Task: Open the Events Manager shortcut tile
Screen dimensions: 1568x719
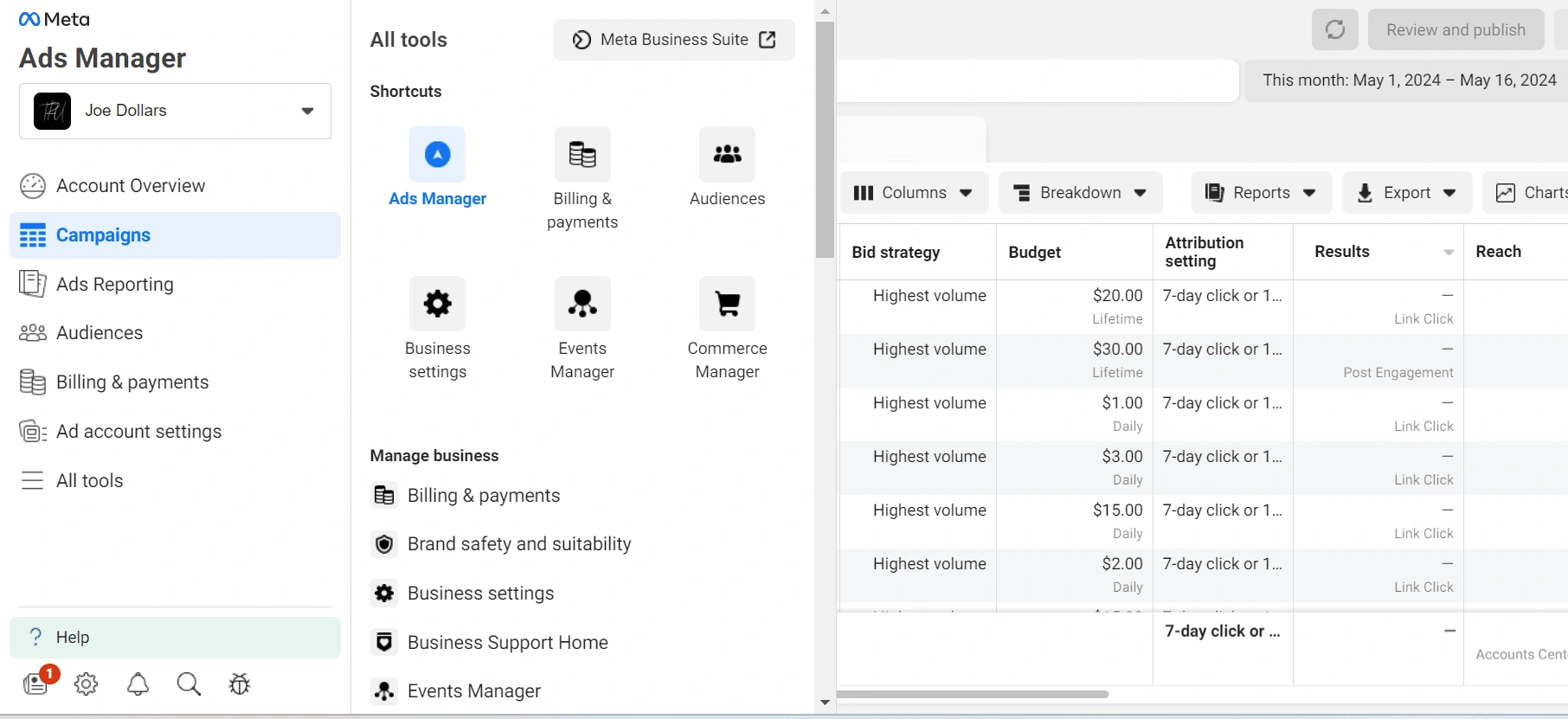Action: pos(582,329)
